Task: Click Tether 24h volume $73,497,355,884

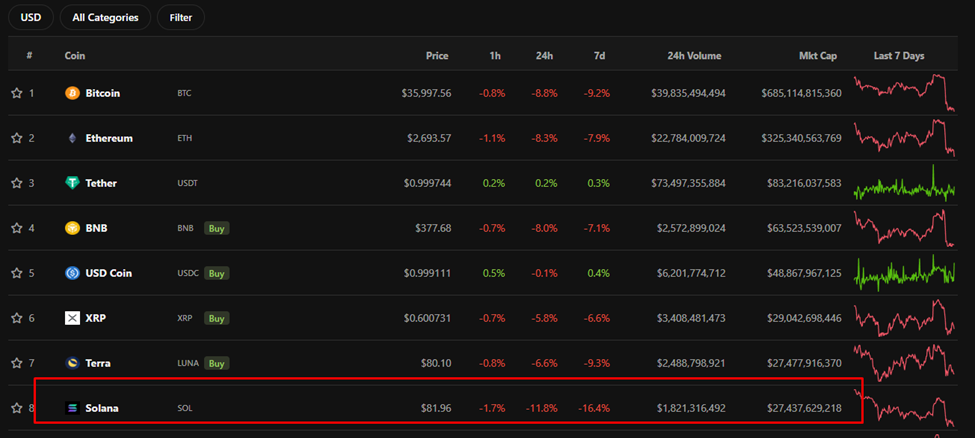Action: pos(688,183)
